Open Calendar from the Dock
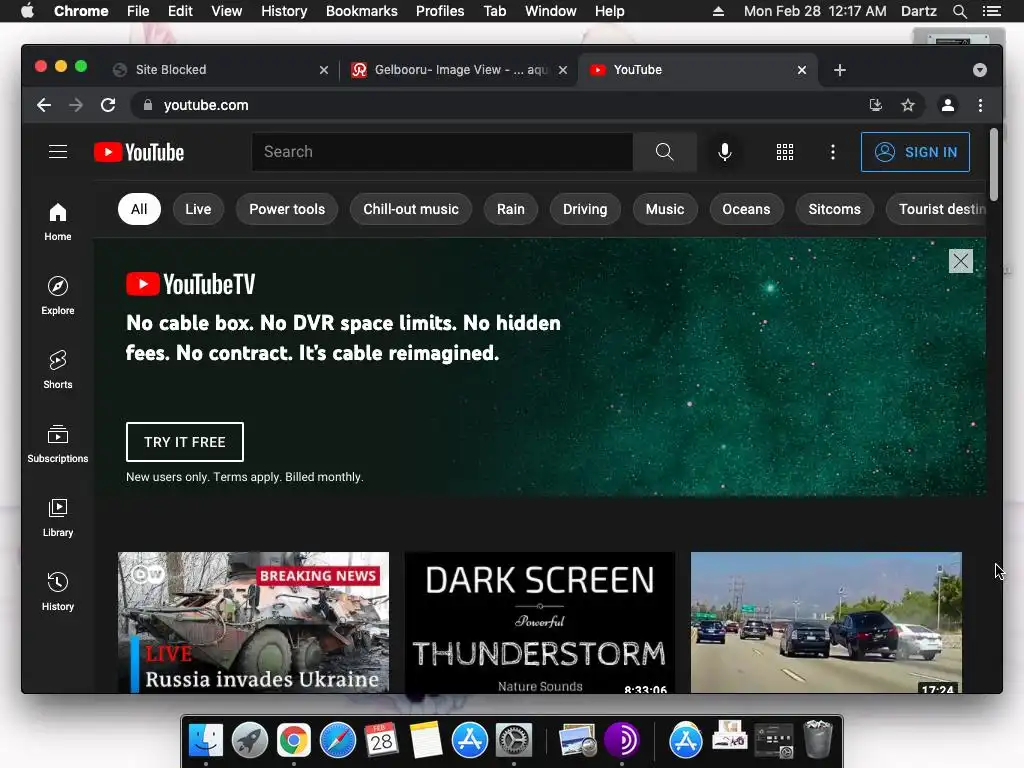 (x=381, y=740)
